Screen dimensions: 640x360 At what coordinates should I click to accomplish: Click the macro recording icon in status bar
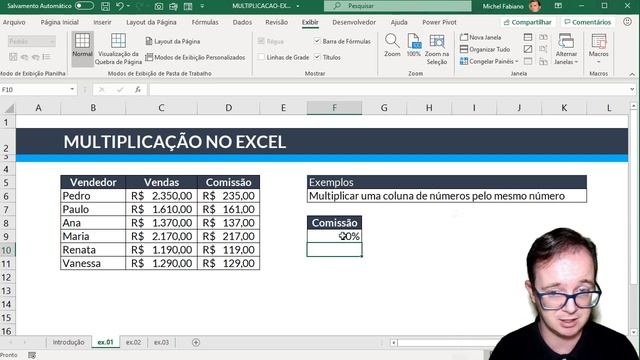pyautogui.click(x=32, y=355)
